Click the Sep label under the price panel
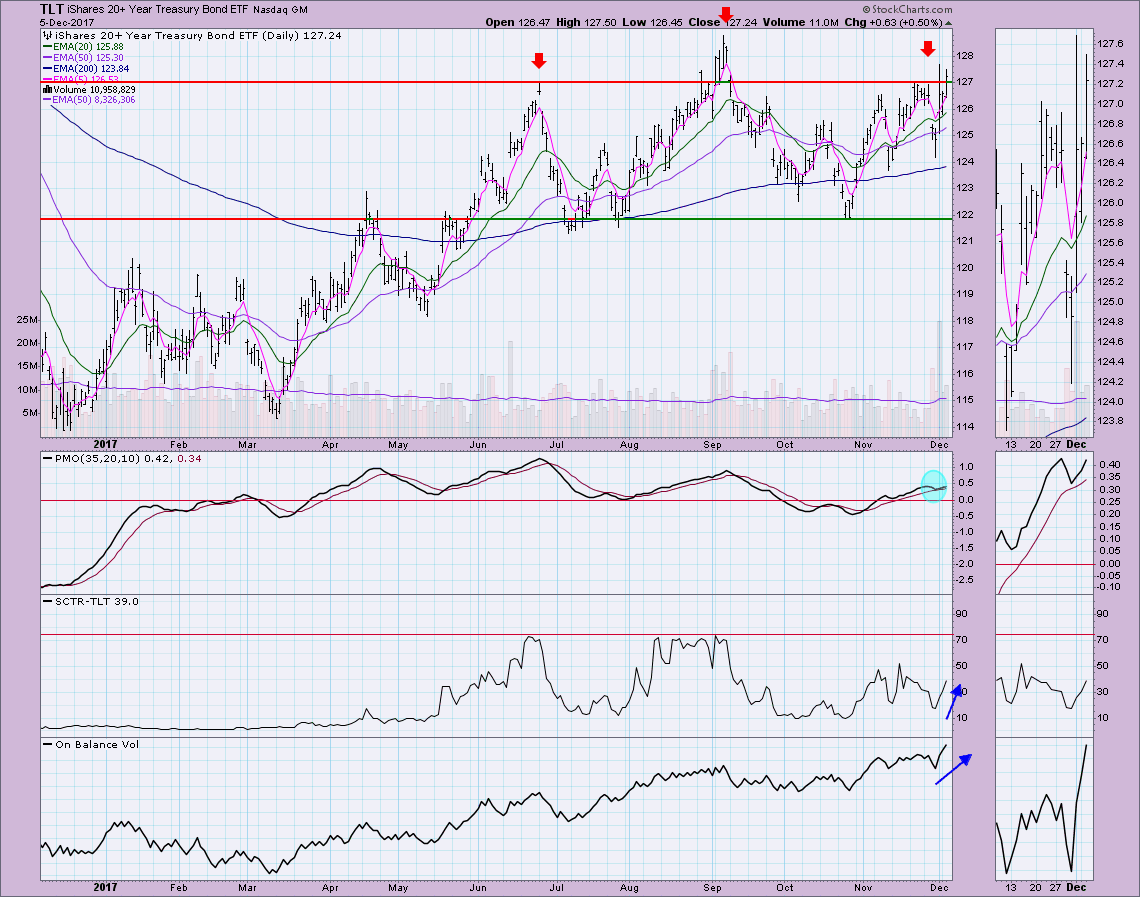1140x897 pixels. click(712, 444)
